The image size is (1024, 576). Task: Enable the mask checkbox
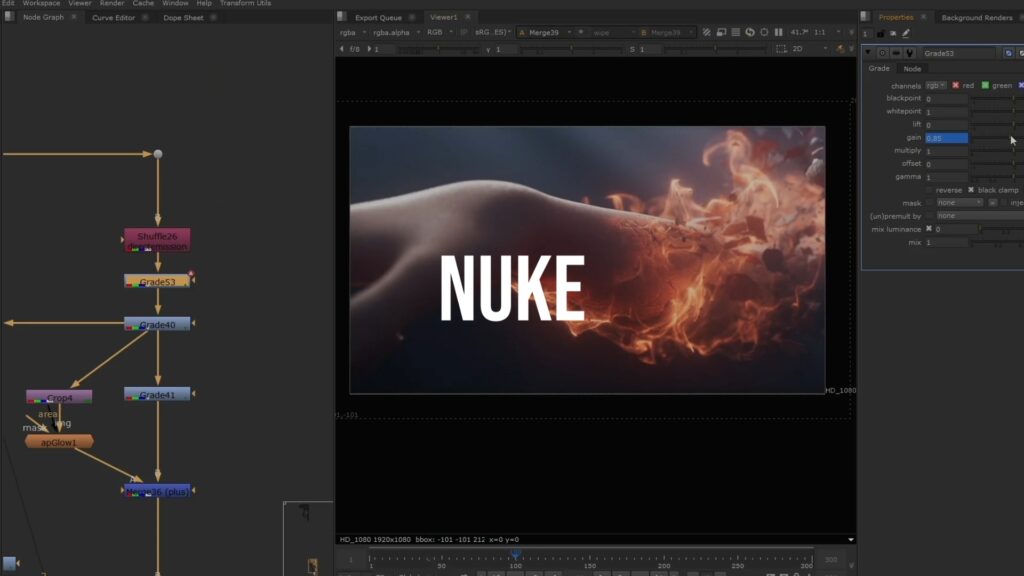[x=930, y=203]
